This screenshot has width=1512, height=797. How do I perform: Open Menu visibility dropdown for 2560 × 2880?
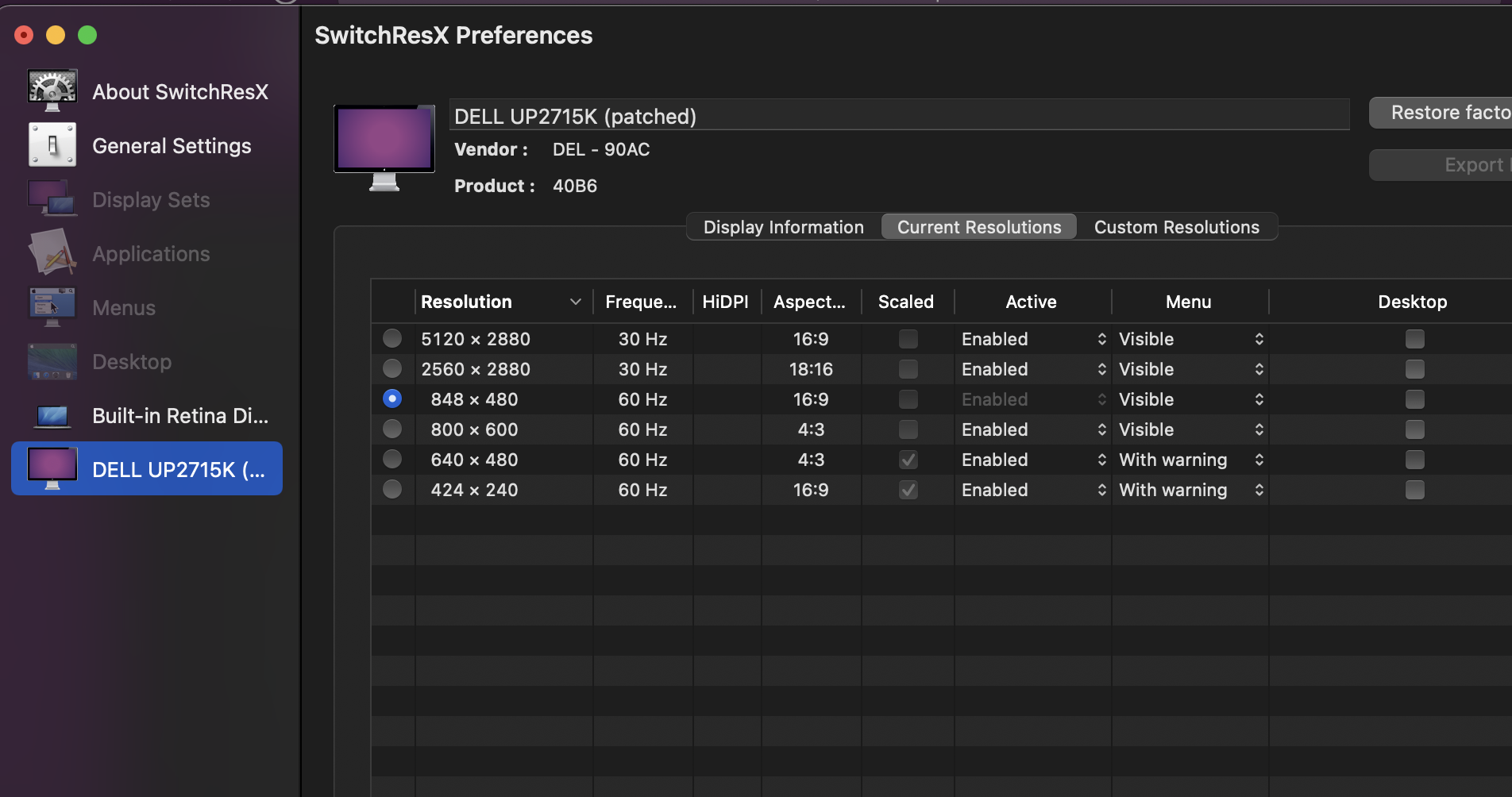1190,369
